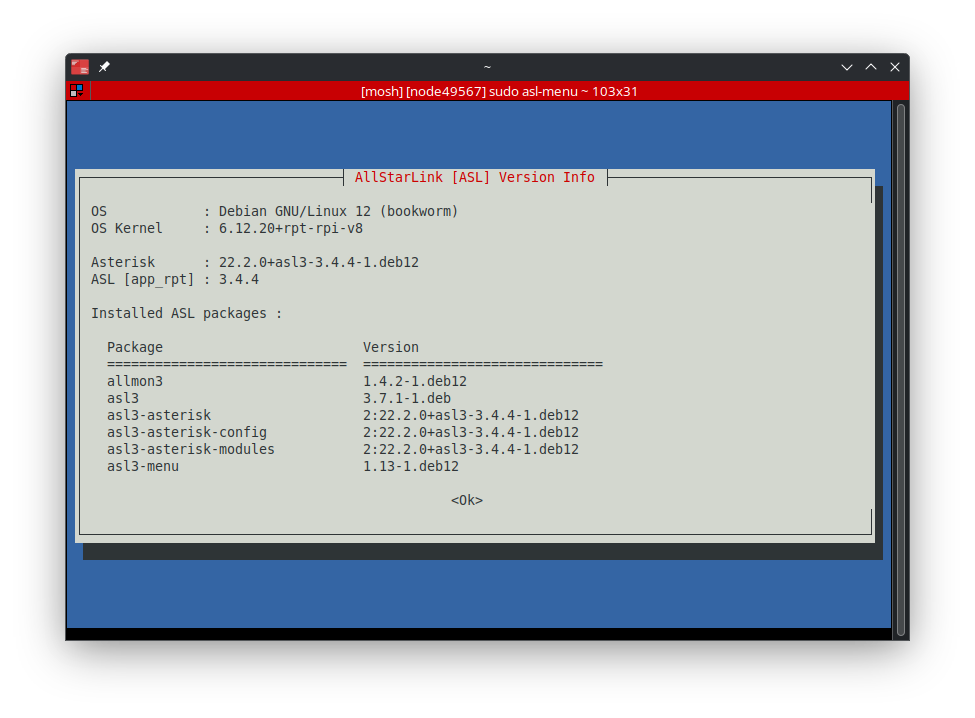The width and height of the screenshot is (975, 718).
Task: Click the 'asl3-asterisk' package name
Action: [159, 415]
